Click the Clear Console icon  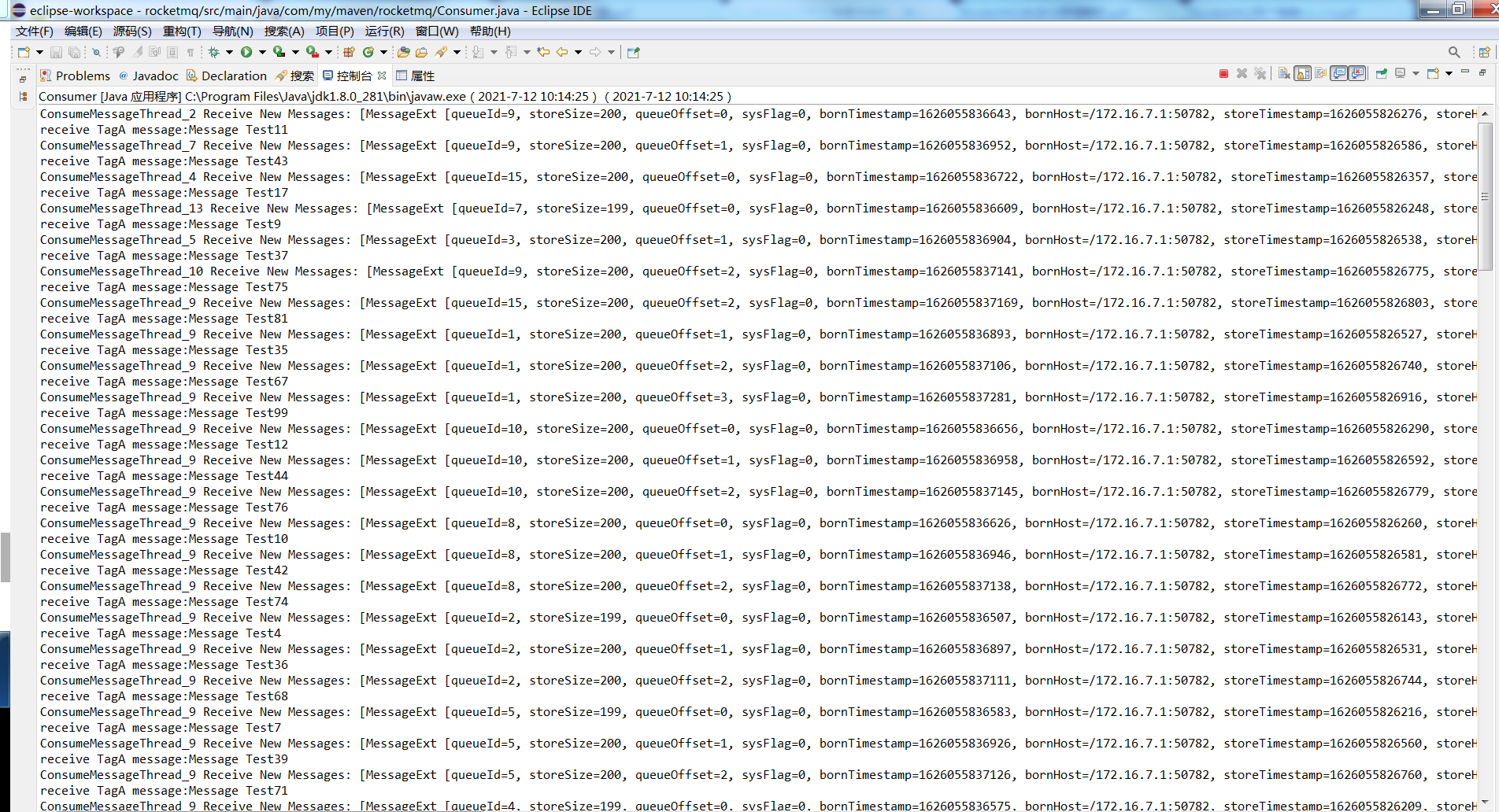(1284, 73)
